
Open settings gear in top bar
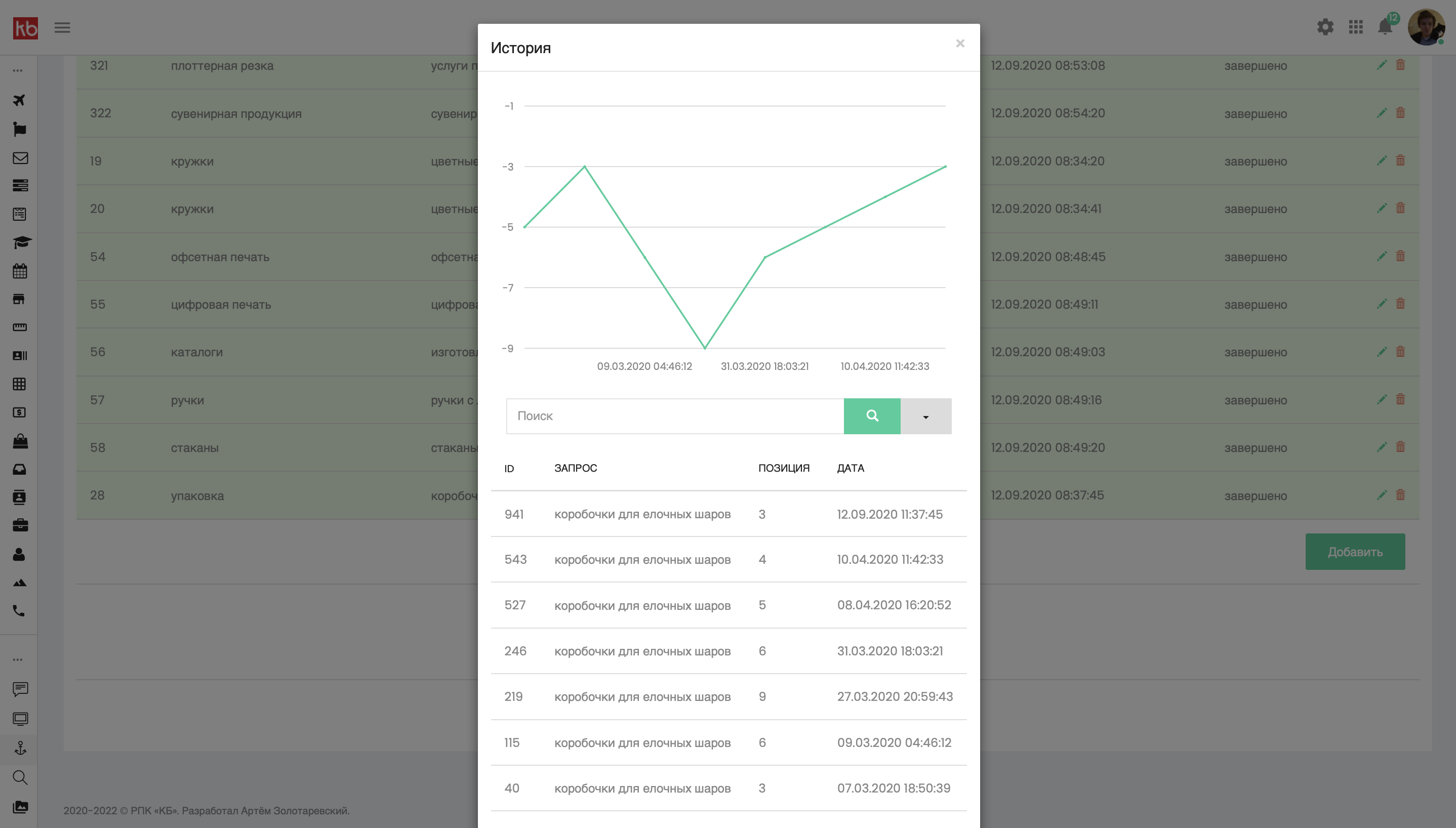click(x=1325, y=27)
